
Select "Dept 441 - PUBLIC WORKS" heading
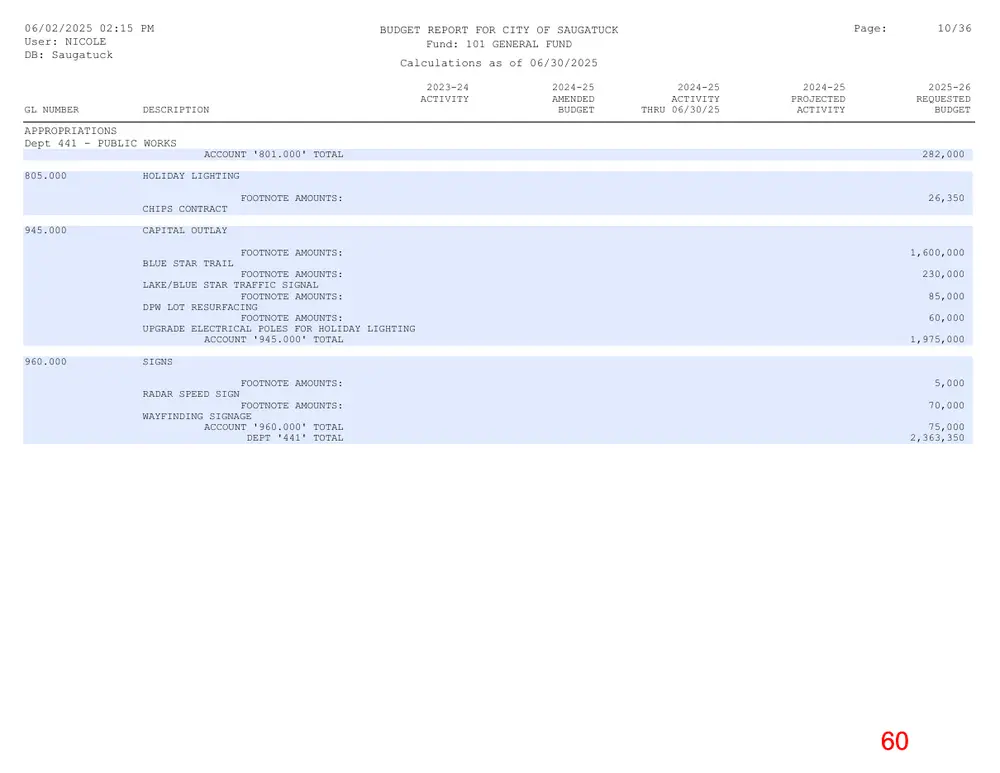100,144
